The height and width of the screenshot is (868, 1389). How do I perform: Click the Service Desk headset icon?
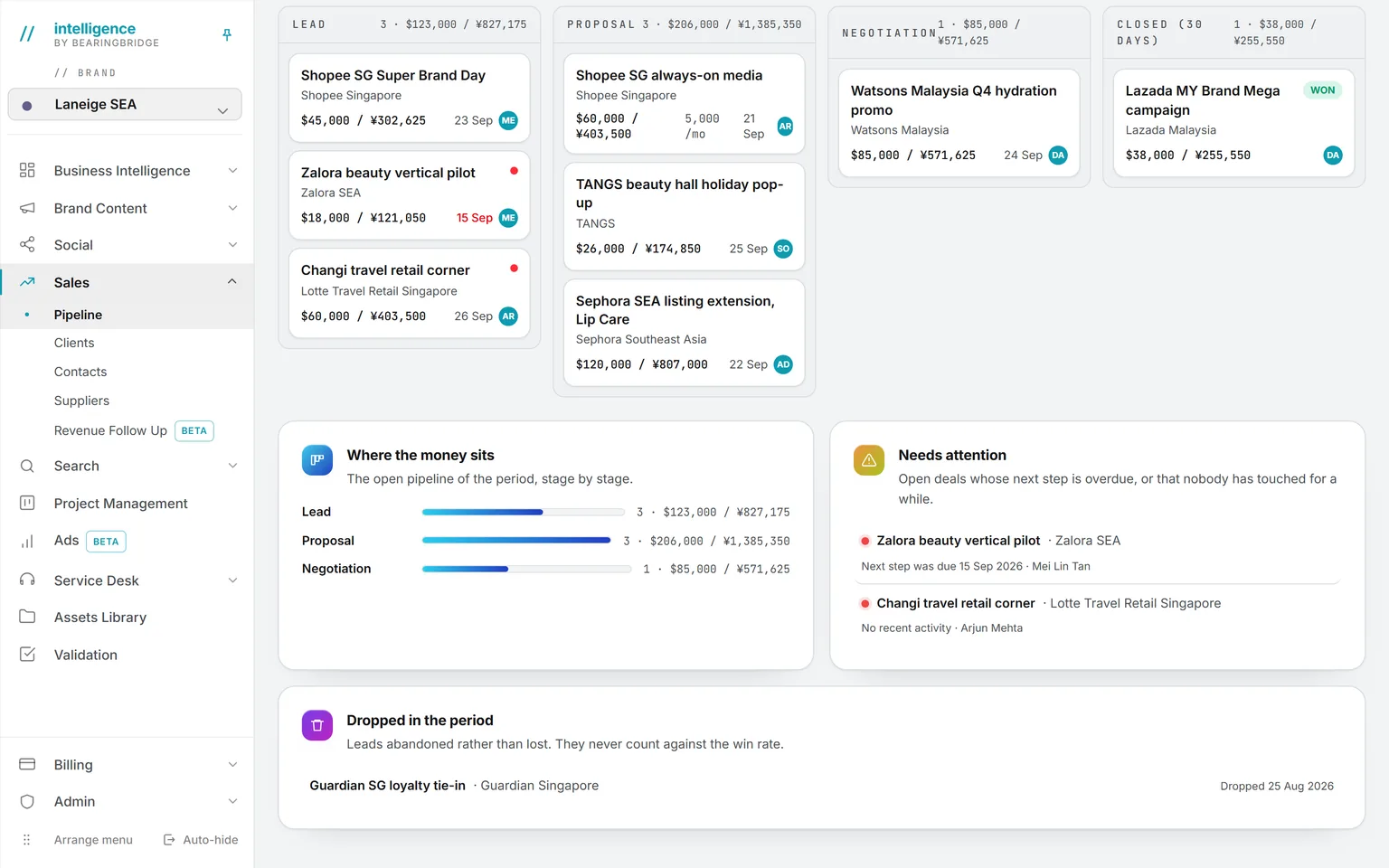[x=27, y=580]
